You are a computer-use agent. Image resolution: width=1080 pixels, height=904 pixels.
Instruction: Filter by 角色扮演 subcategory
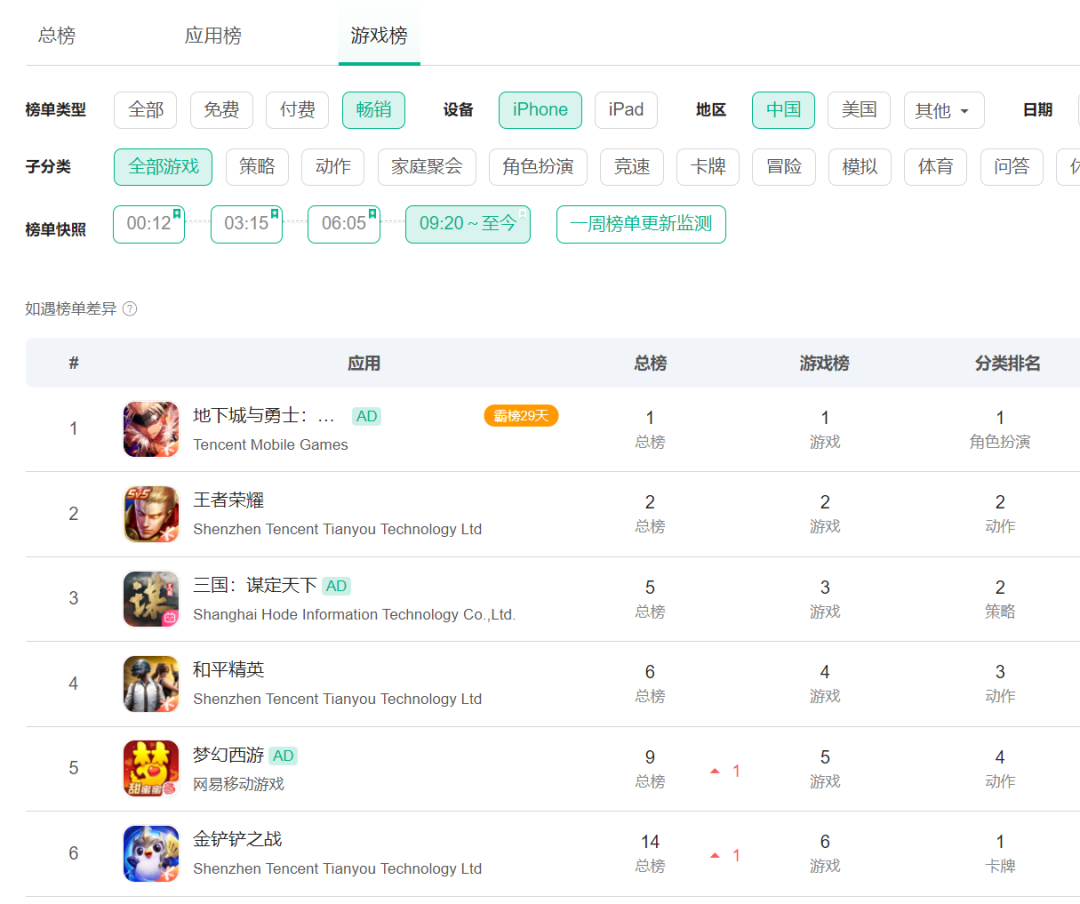tap(538, 167)
